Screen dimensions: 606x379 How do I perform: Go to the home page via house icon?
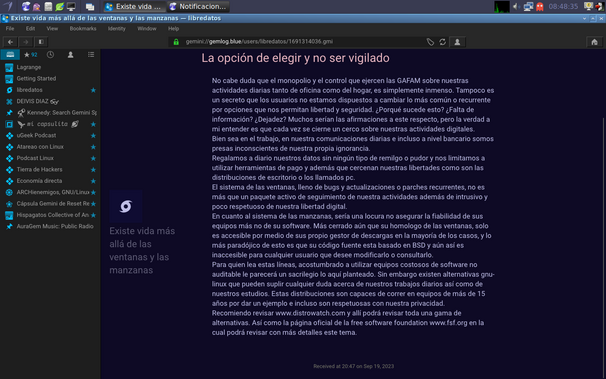pos(594,42)
